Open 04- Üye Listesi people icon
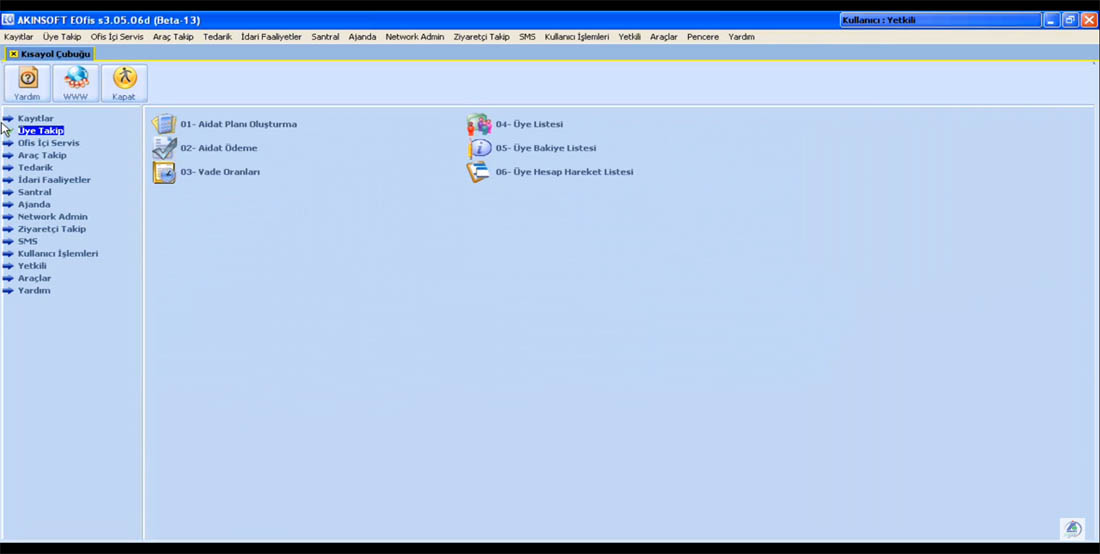Viewport: 1100px width, 554px height. coord(480,124)
